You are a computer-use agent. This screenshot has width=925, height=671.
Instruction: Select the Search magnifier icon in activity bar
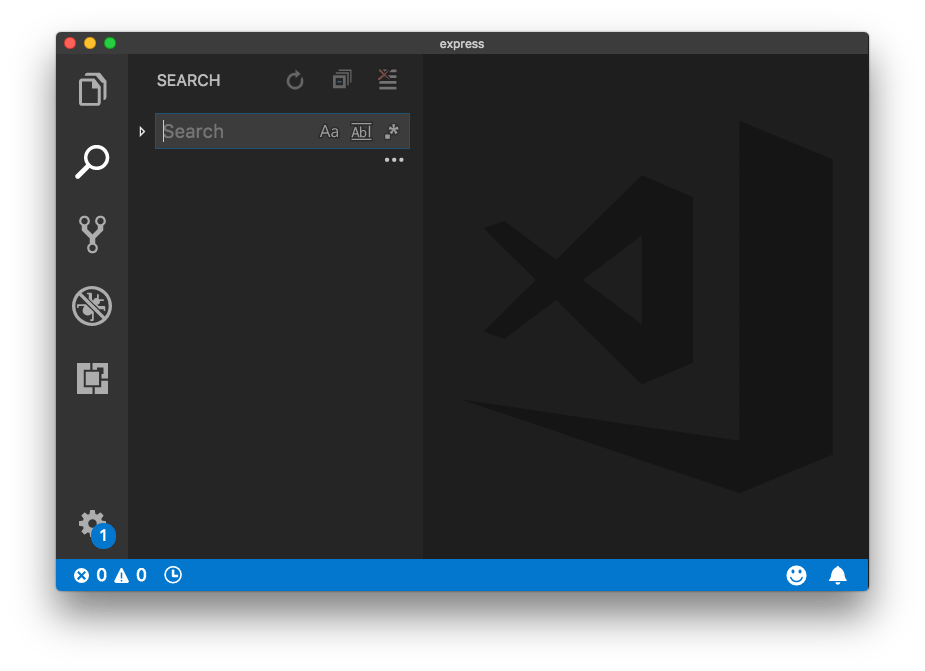[92, 162]
